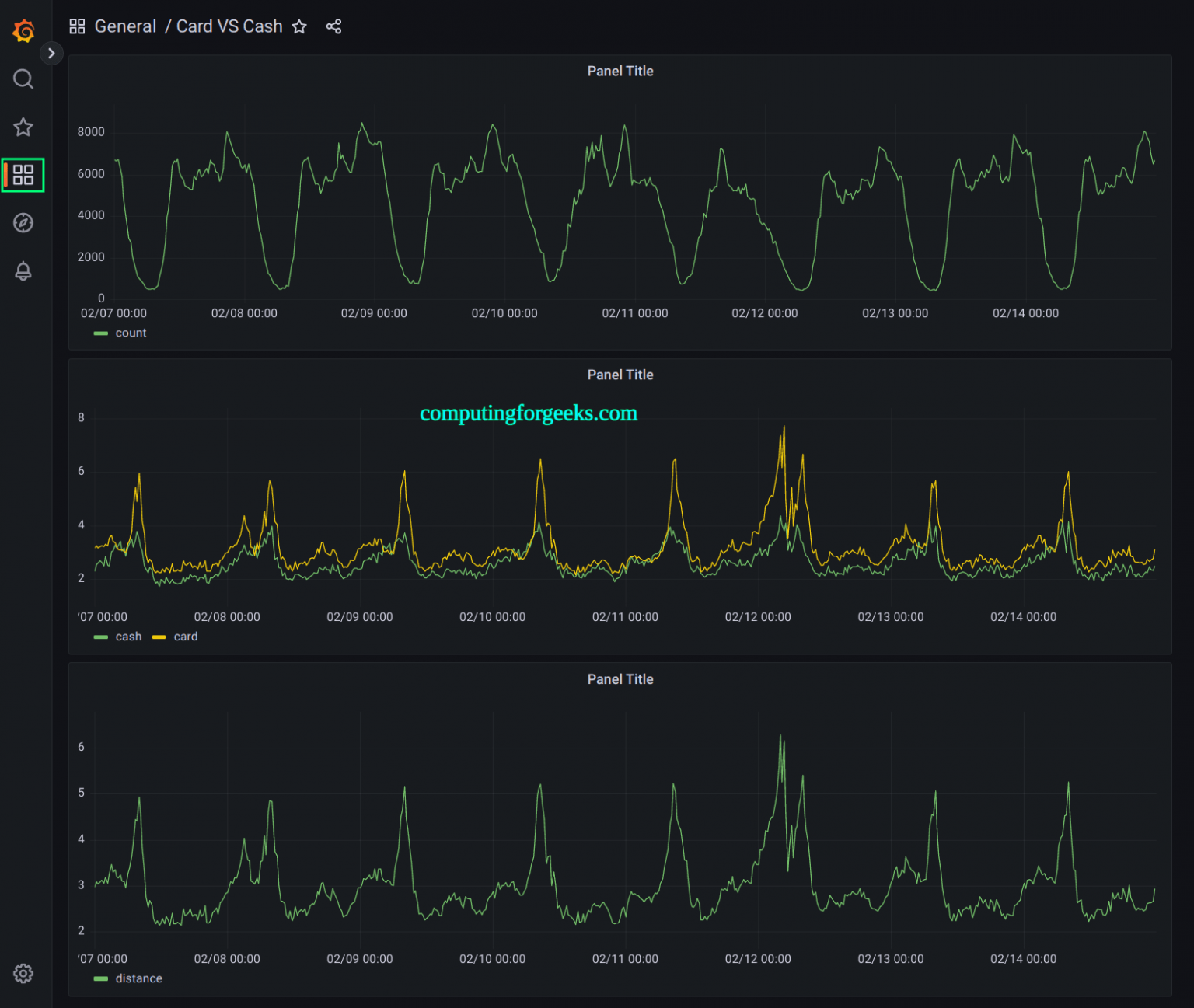
Task: Visit the computingforgeeks.com link
Action: (527, 413)
